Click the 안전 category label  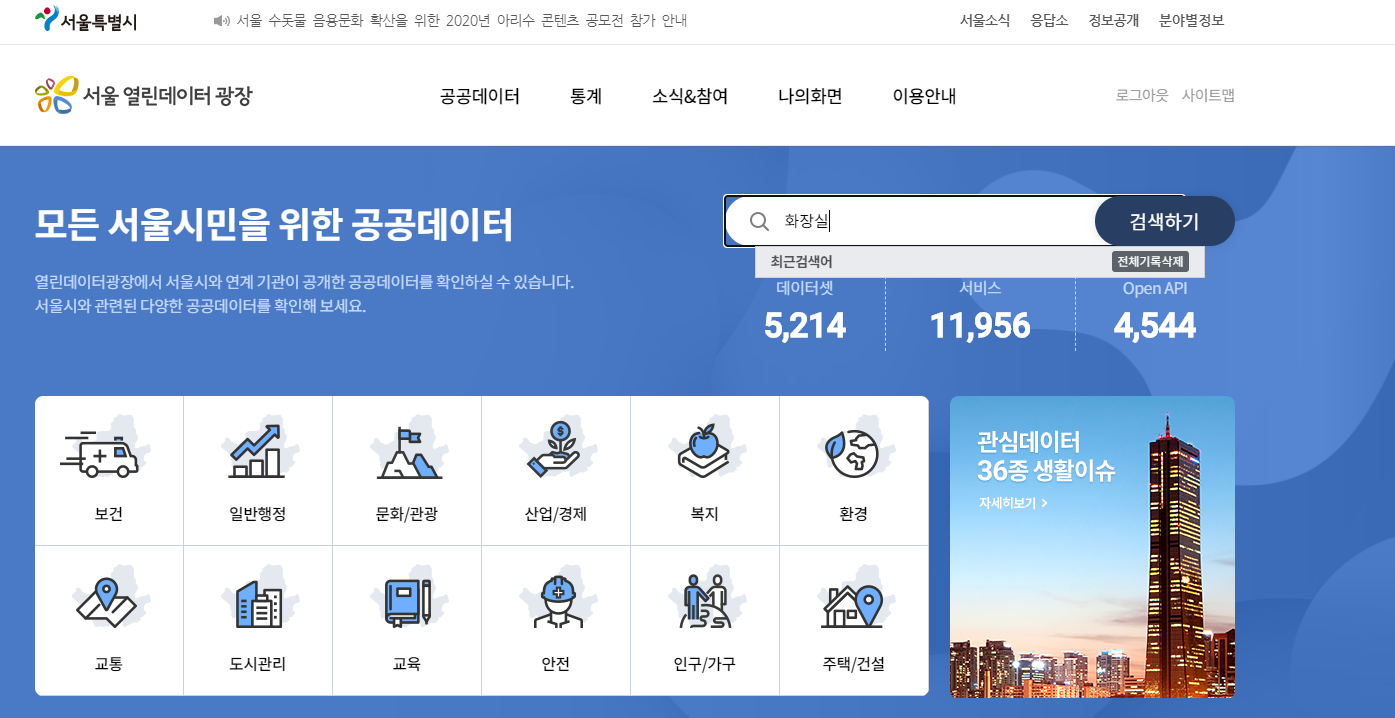pos(555,664)
